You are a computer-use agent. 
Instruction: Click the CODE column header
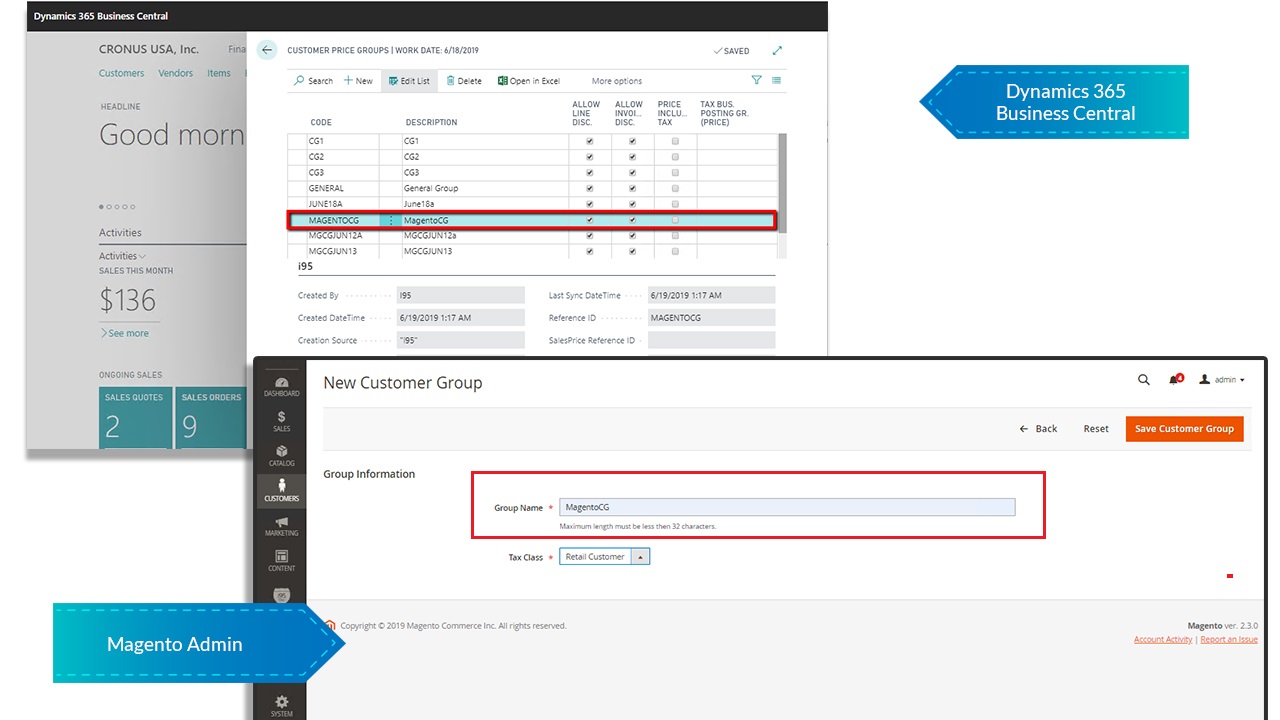(321, 123)
